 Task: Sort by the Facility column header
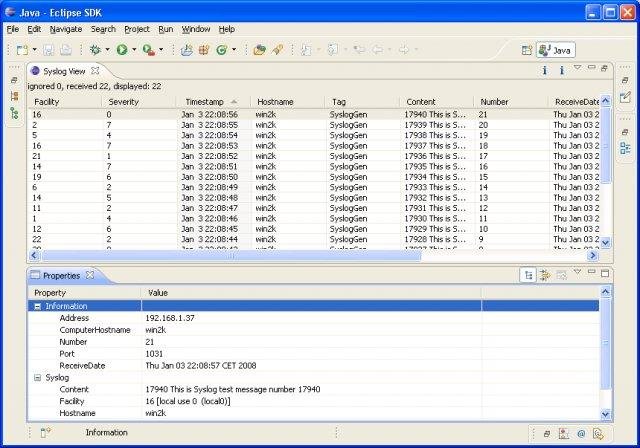64,102
